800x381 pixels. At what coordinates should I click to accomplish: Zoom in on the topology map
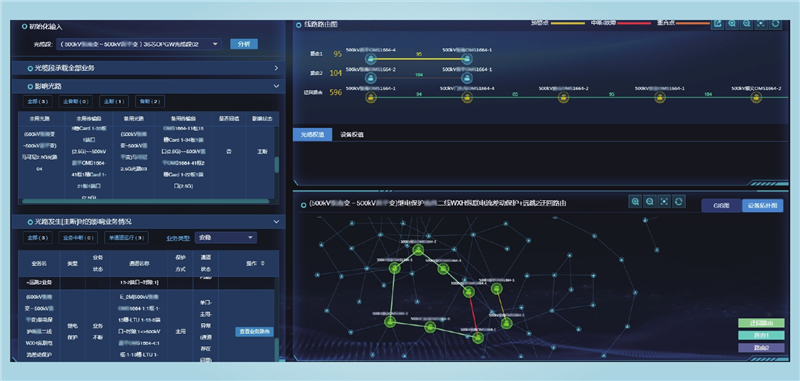[635, 201]
